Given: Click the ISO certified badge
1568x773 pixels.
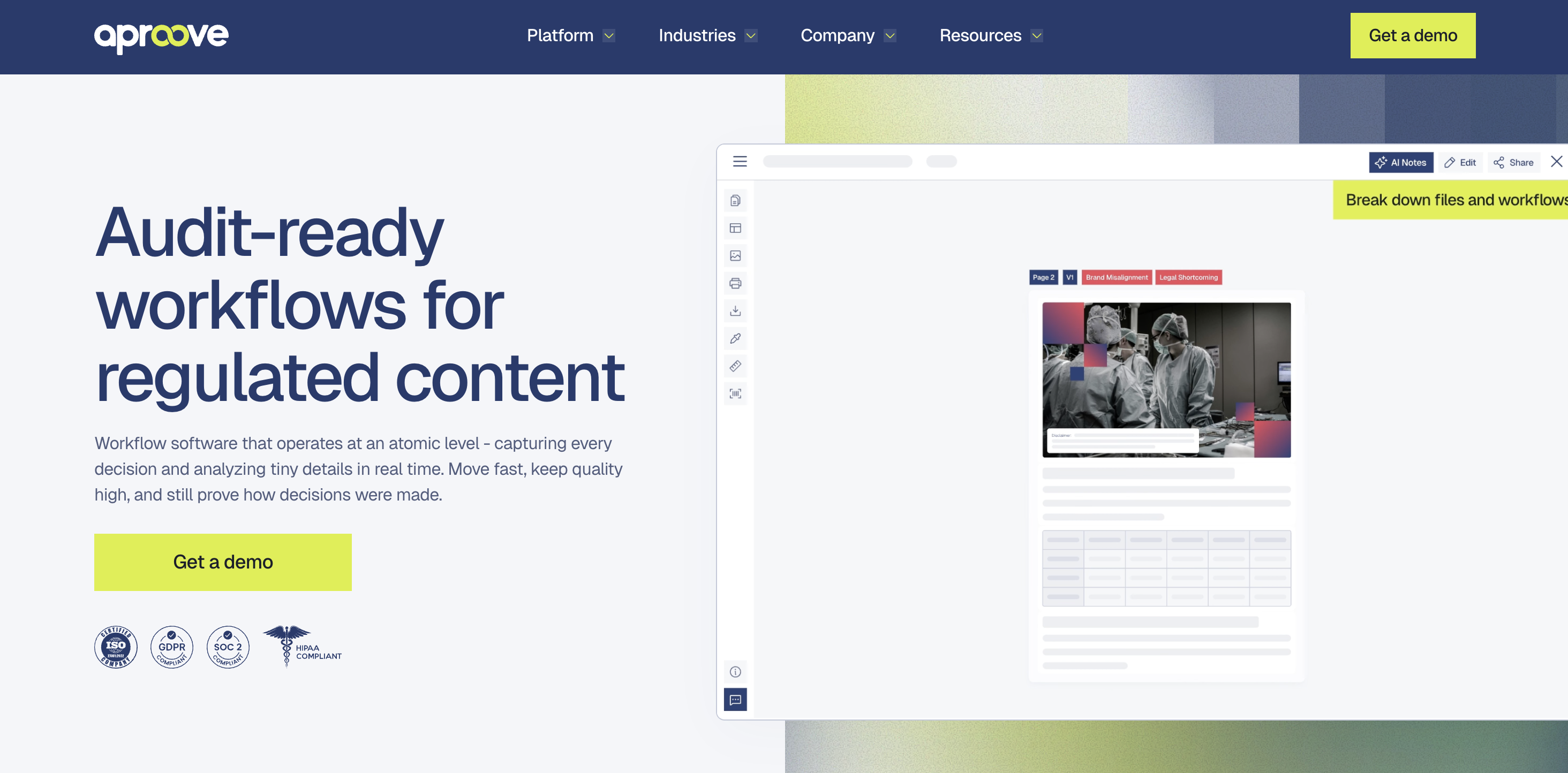Looking at the screenshot, I should 116,647.
